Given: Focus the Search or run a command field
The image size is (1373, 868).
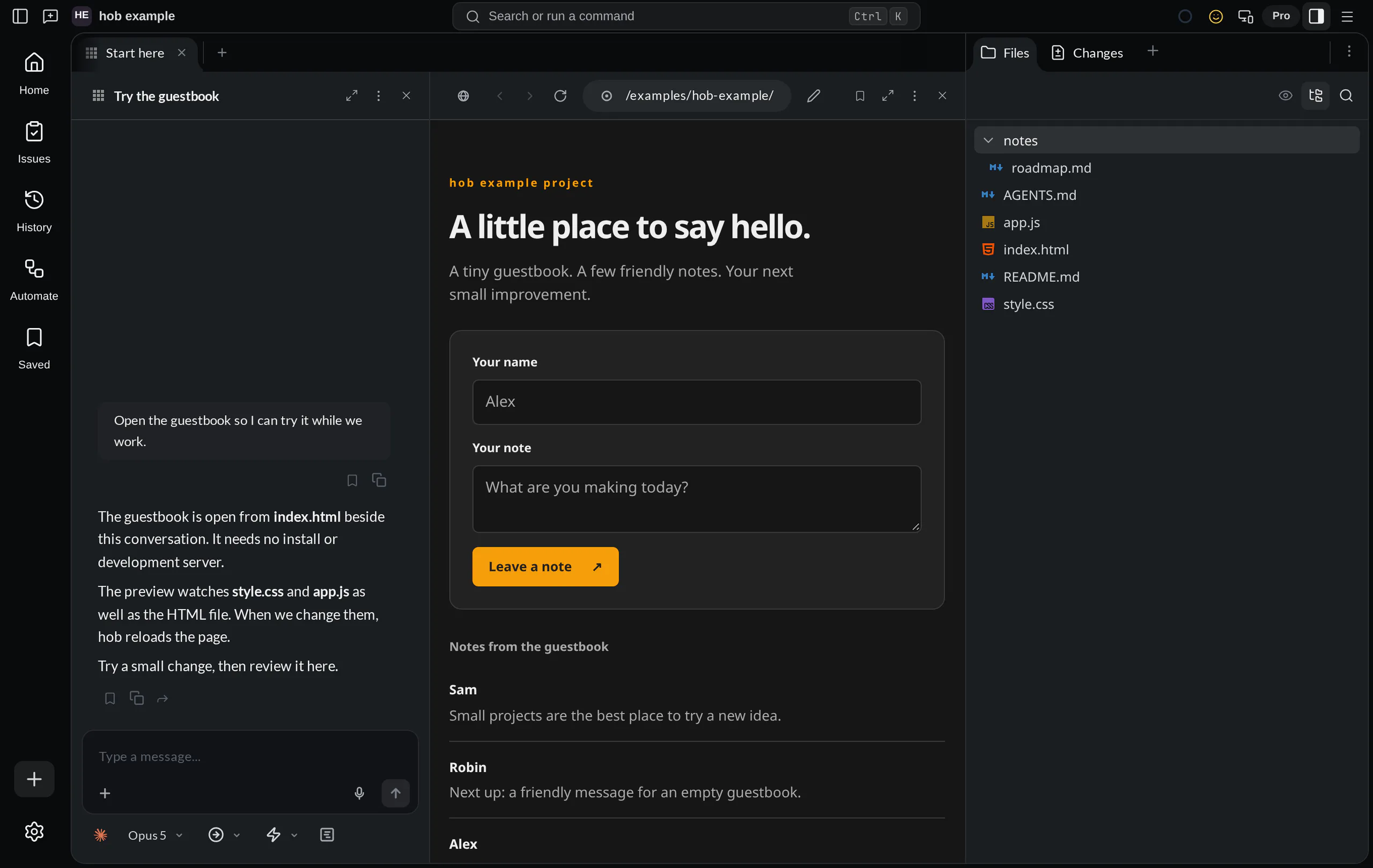Looking at the screenshot, I should click(686, 16).
